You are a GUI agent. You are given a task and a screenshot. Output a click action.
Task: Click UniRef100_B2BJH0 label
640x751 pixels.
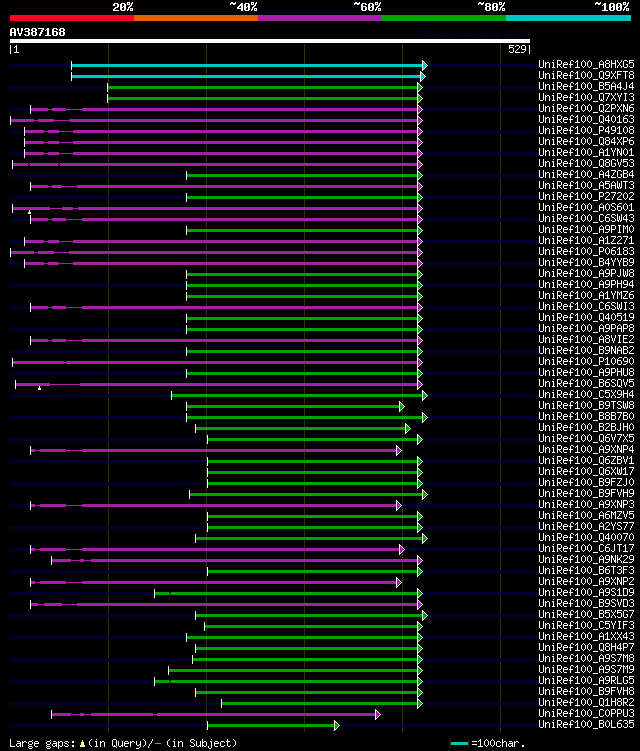[586, 428]
